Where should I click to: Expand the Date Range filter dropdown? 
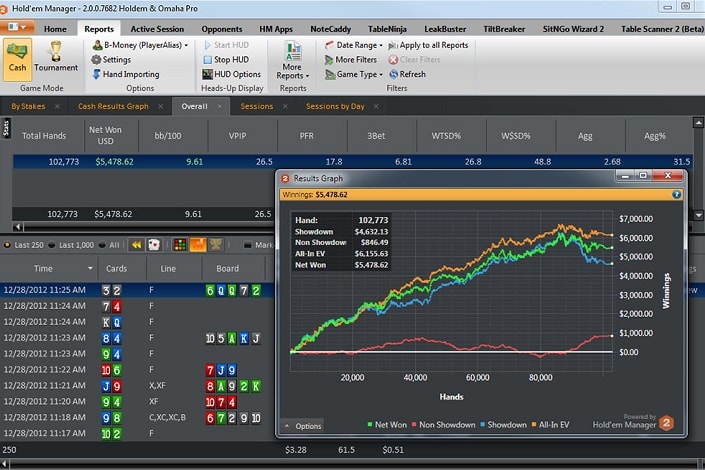coord(355,45)
